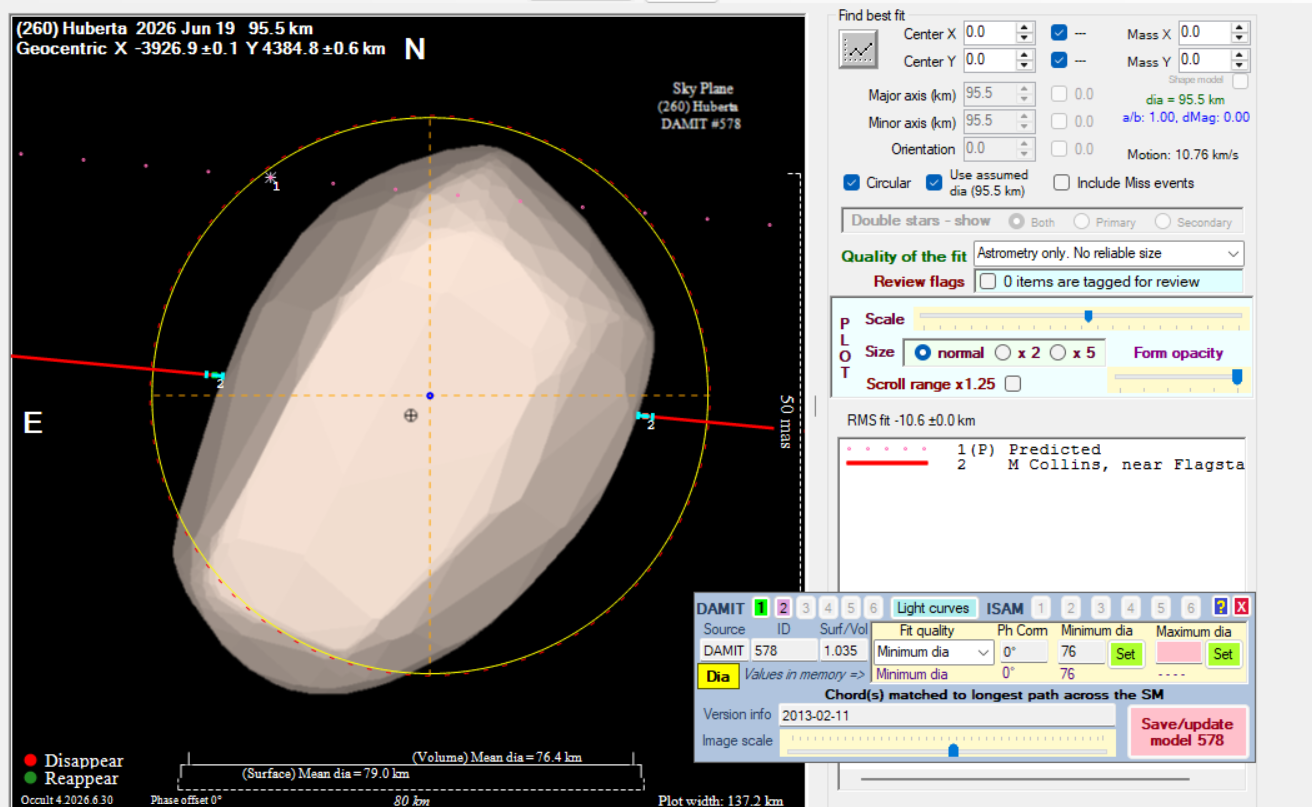Viewport: 1312px width, 807px height.
Task: Click the Version info text field
Action: pyautogui.click(x=948, y=715)
